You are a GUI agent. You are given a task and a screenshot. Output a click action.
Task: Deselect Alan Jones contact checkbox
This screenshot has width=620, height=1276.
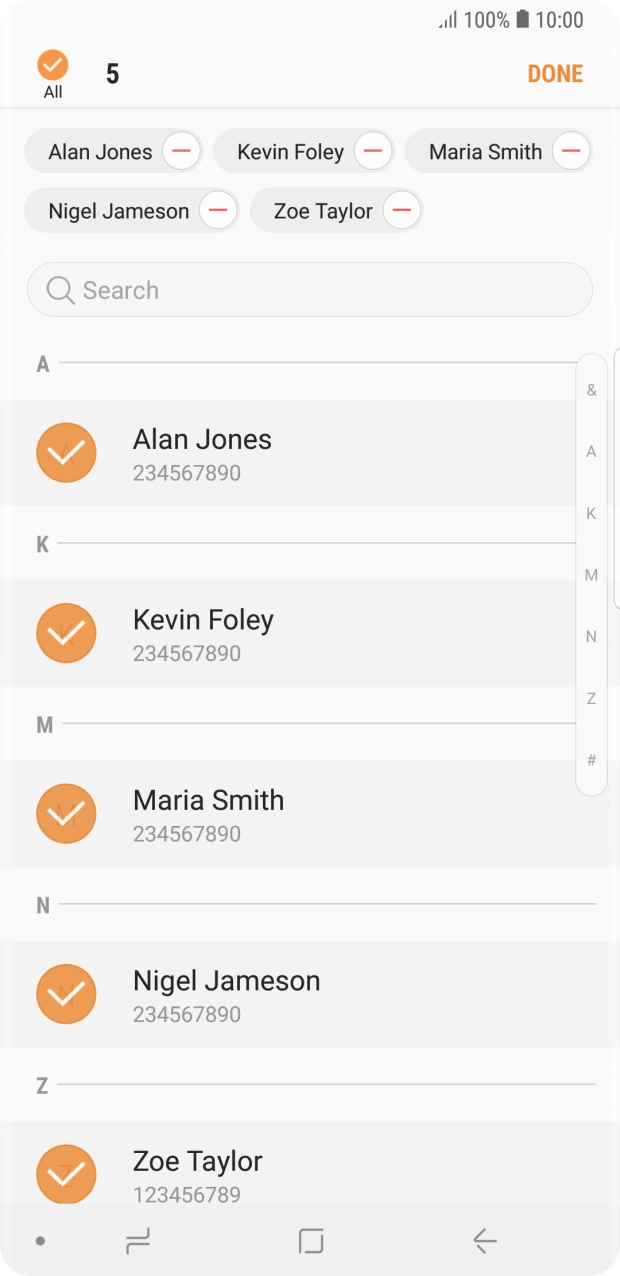tap(66, 453)
